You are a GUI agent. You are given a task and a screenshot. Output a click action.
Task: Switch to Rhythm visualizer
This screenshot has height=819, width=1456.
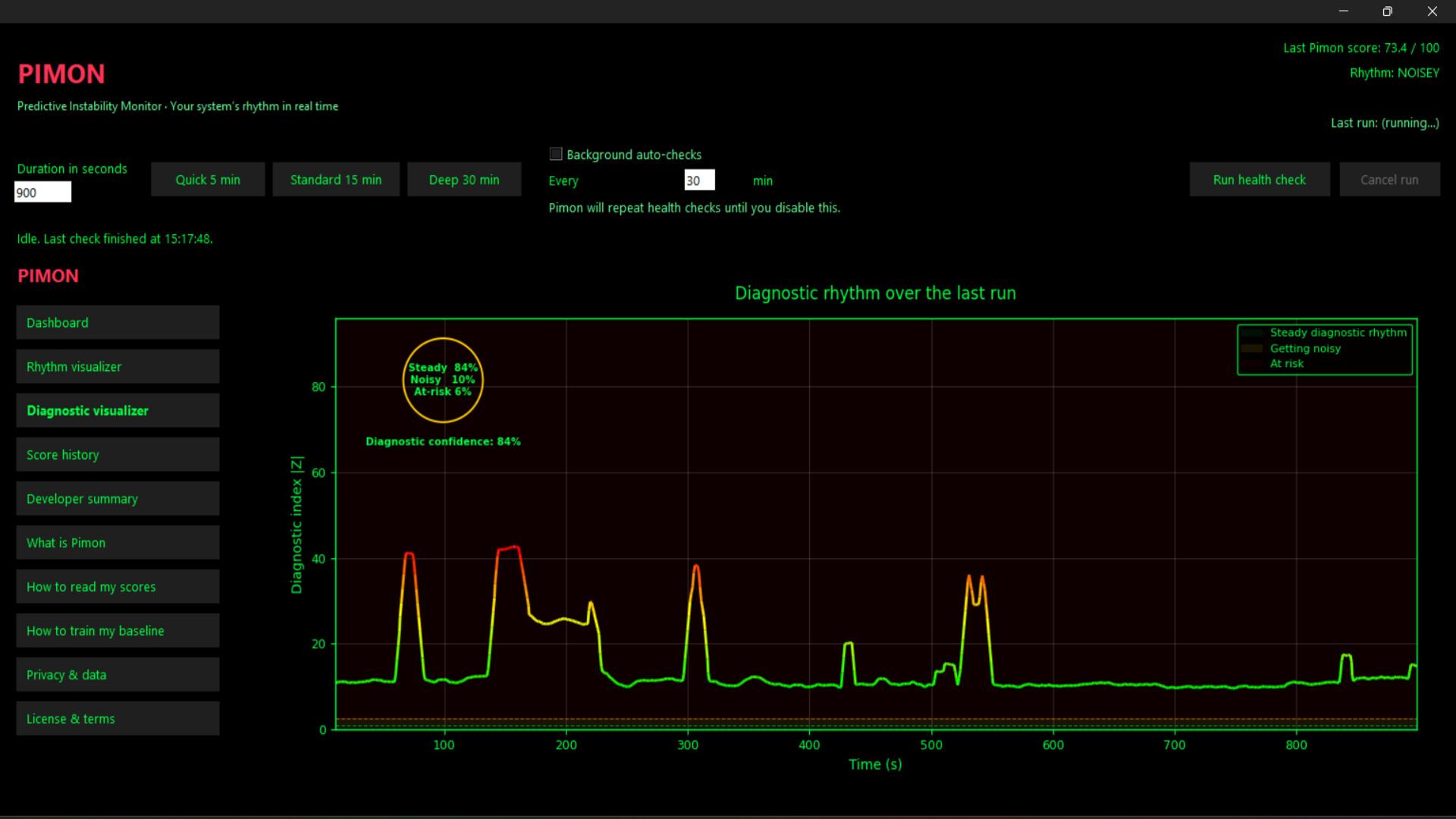tap(117, 366)
